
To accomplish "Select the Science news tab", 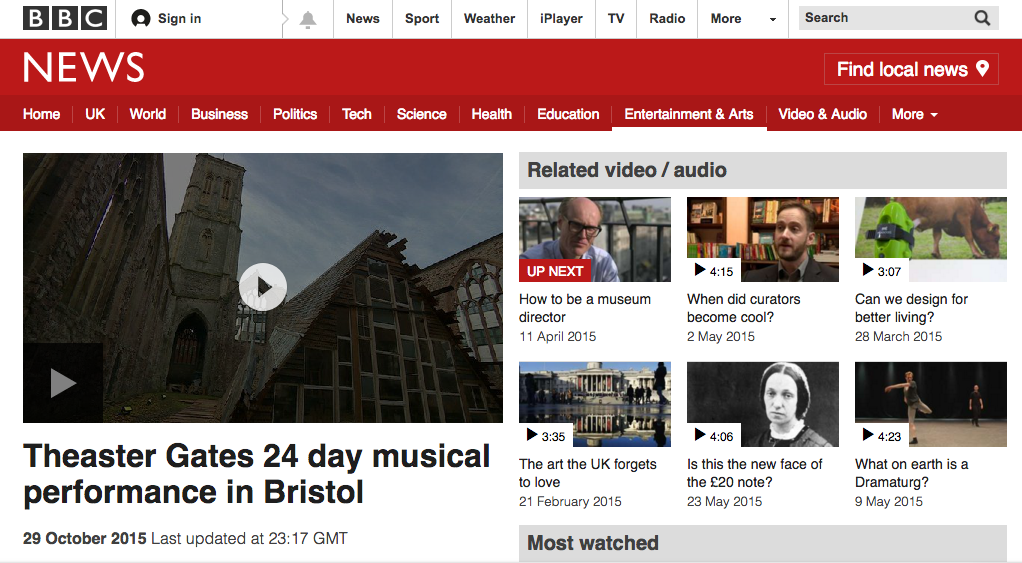I will (x=422, y=114).
